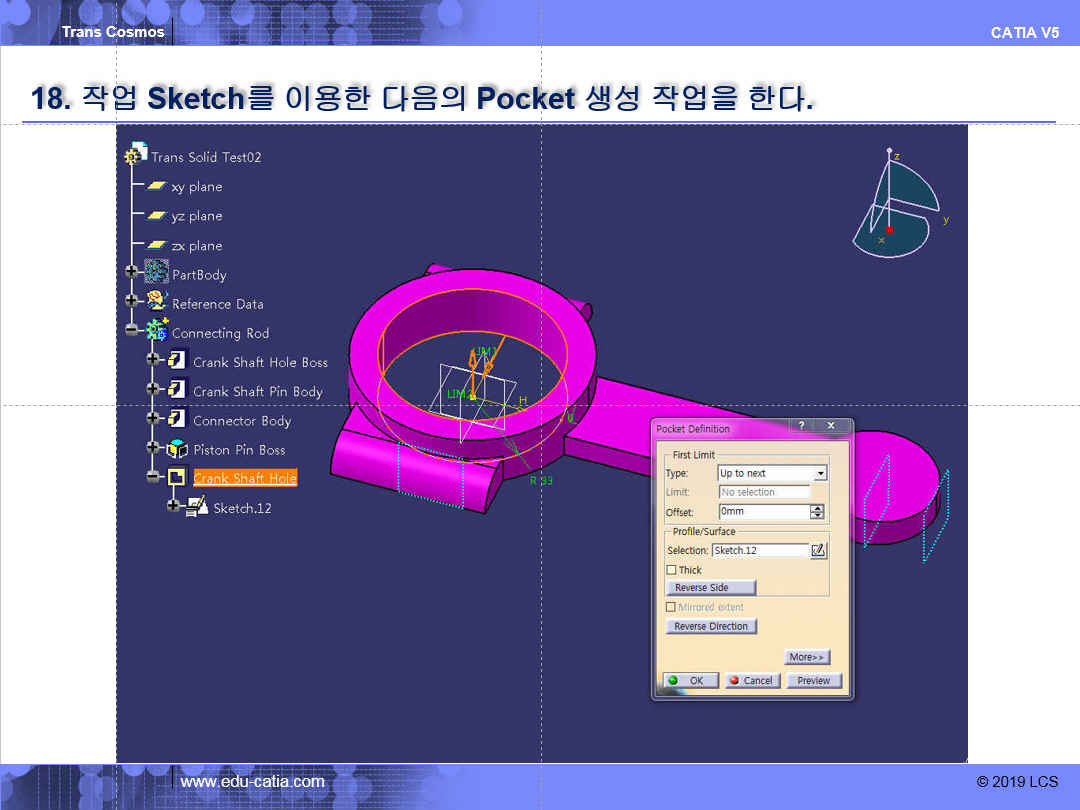The height and width of the screenshot is (810, 1080).
Task: Toggle the Mirrored extent checkbox
Action: 672,607
